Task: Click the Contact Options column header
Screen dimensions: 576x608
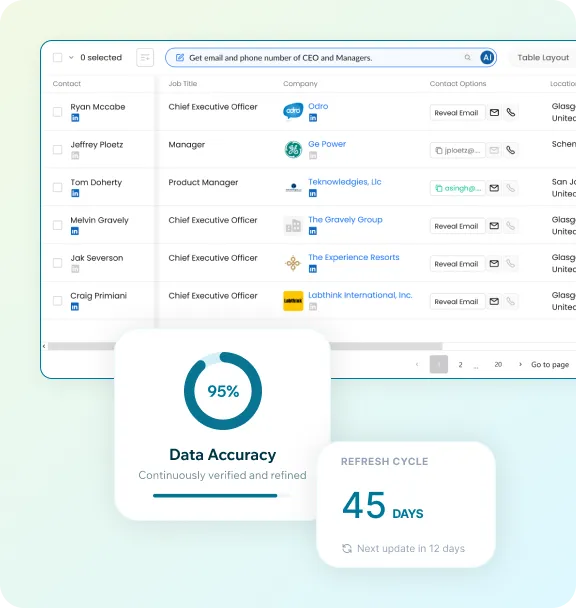Action: [458, 83]
